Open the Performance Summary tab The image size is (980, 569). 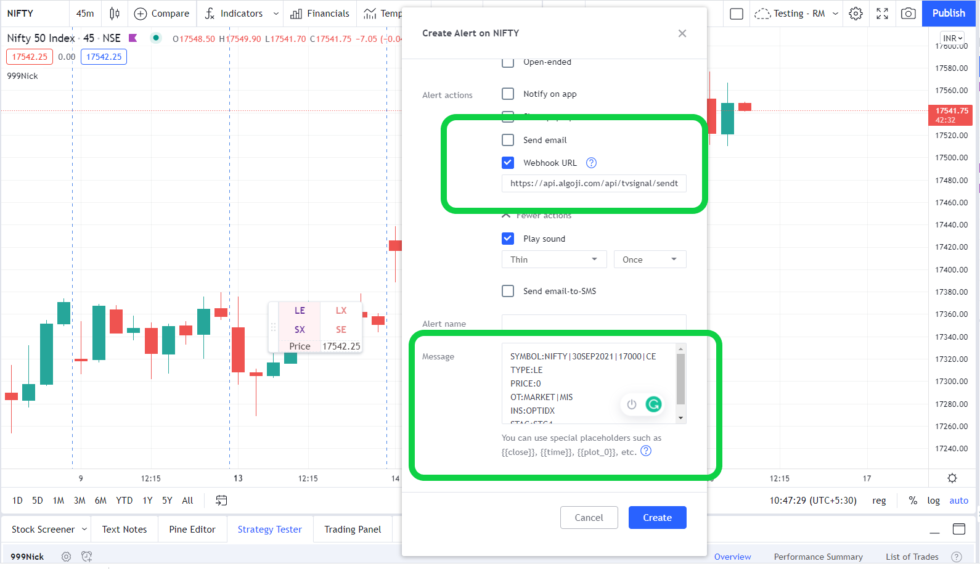click(818, 556)
